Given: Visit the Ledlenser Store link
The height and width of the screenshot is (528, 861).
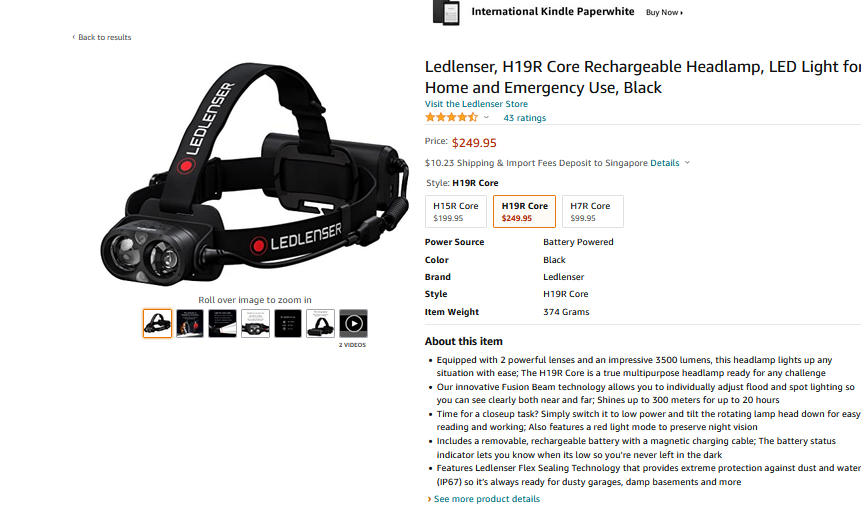Looking at the screenshot, I should 476,104.
